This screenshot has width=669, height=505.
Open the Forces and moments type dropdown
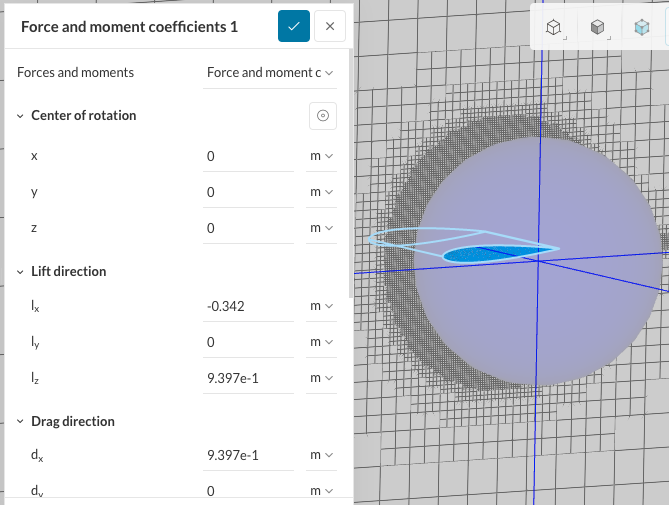click(270, 72)
